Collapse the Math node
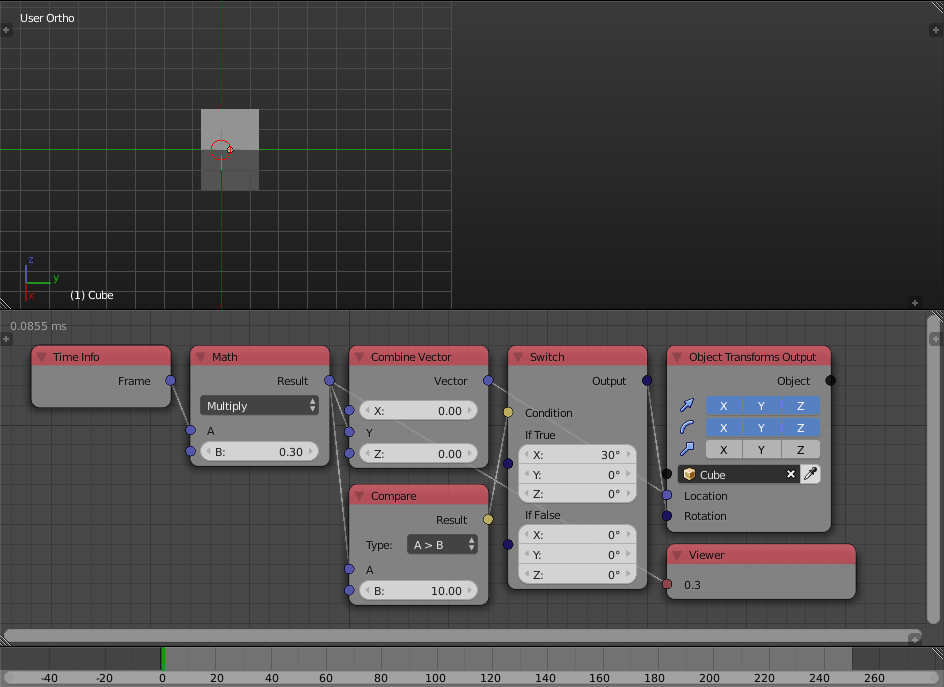The width and height of the screenshot is (944, 687). [200, 357]
